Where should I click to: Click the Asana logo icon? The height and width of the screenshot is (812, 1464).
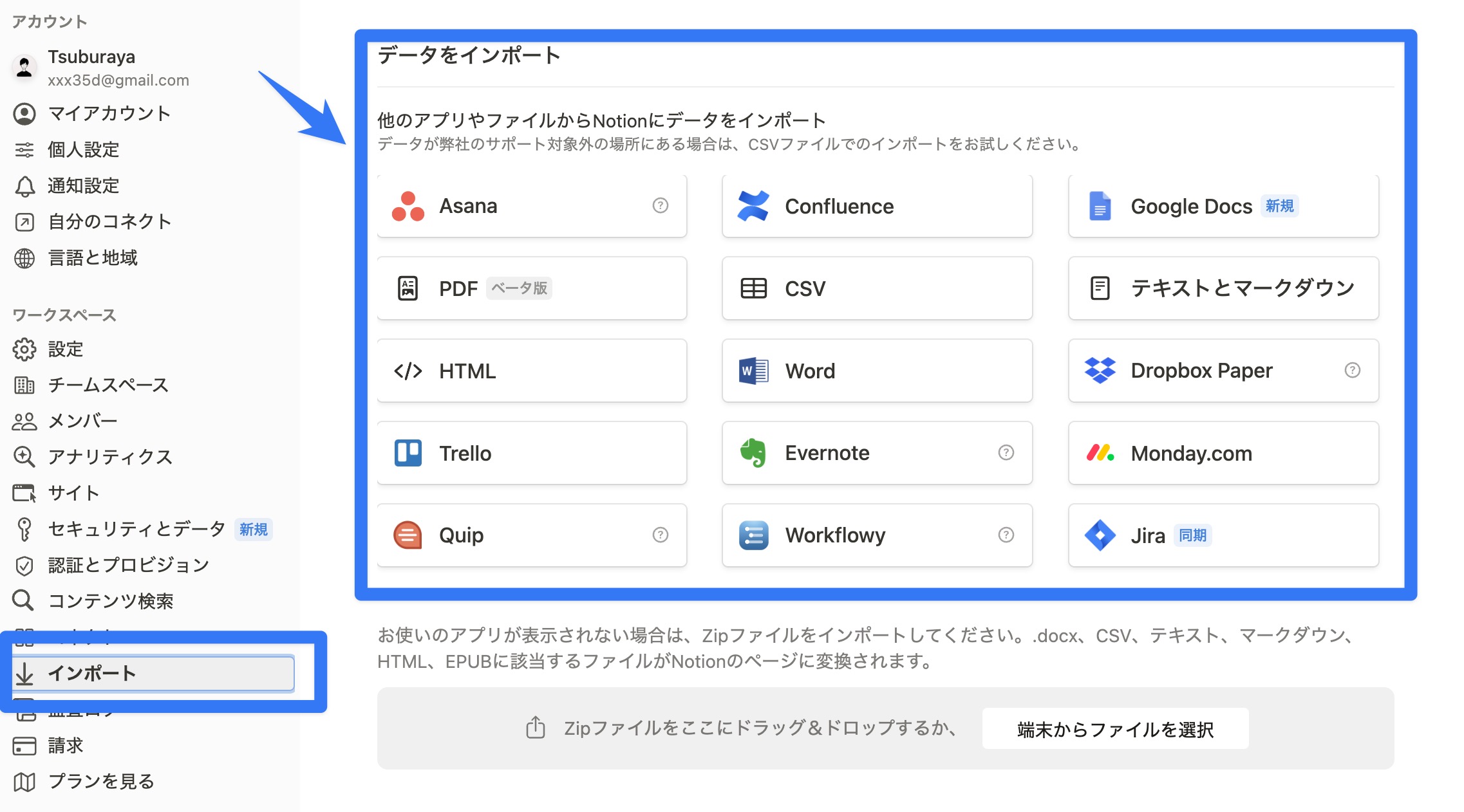(408, 207)
